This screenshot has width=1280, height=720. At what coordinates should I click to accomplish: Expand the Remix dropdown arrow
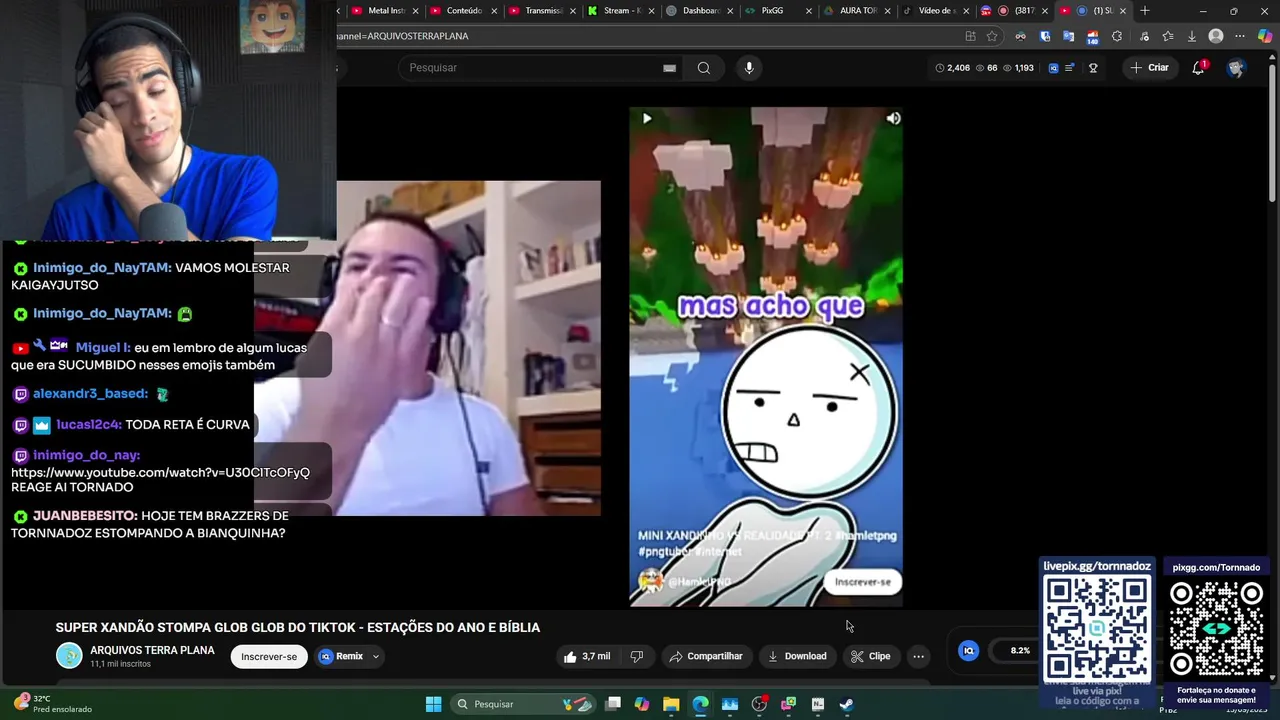click(376, 657)
